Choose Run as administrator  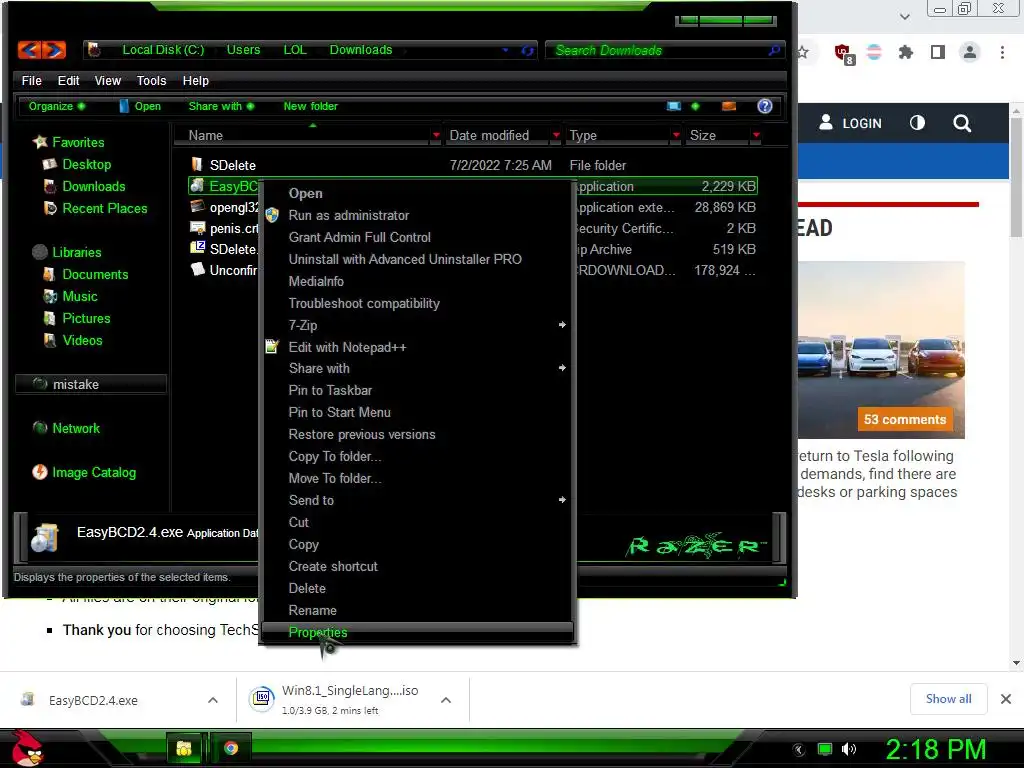[x=417, y=215]
